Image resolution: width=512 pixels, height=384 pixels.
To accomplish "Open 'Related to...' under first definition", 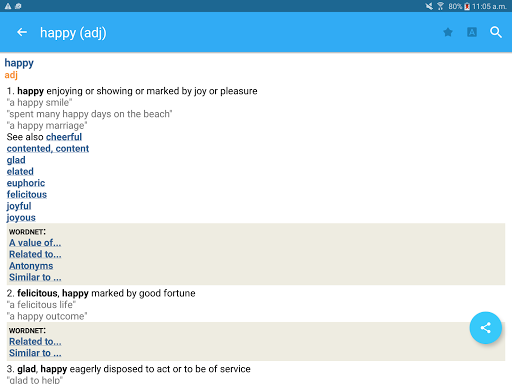I will [35, 254].
